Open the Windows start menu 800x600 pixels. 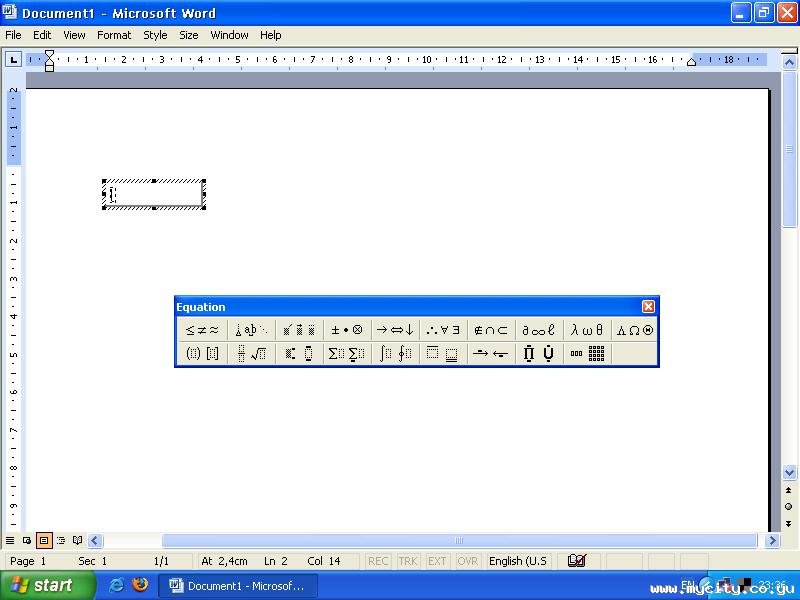(47, 585)
